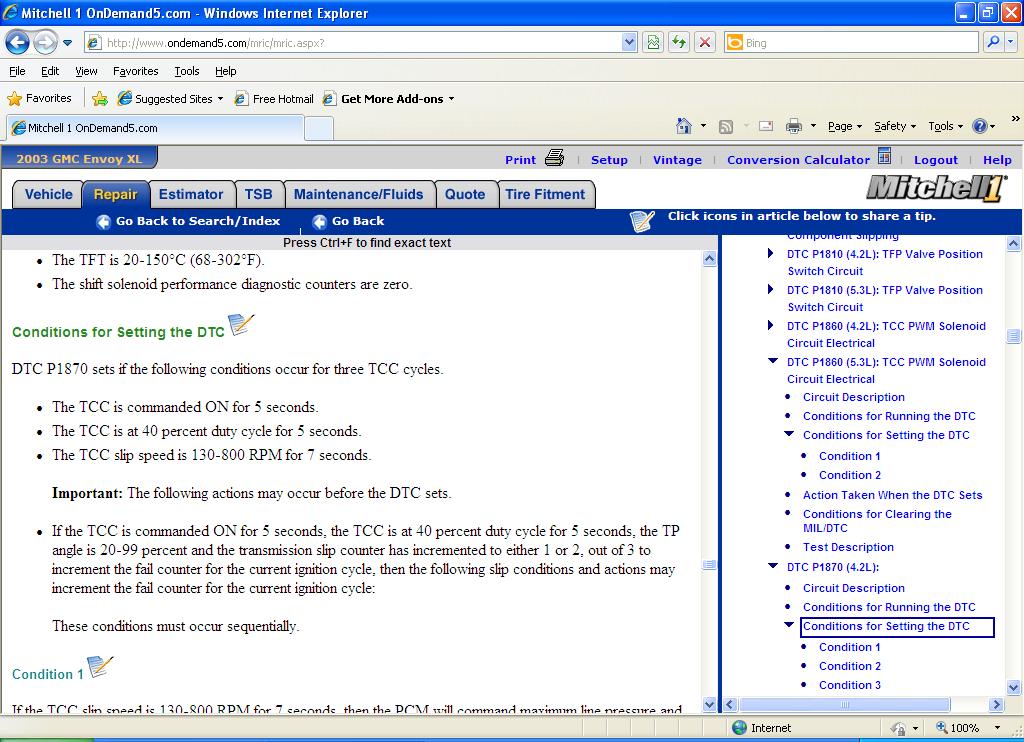This screenshot has height=742, width=1024.
Task: Switch to the Estimator tab
Action: [x=191, y=195]
